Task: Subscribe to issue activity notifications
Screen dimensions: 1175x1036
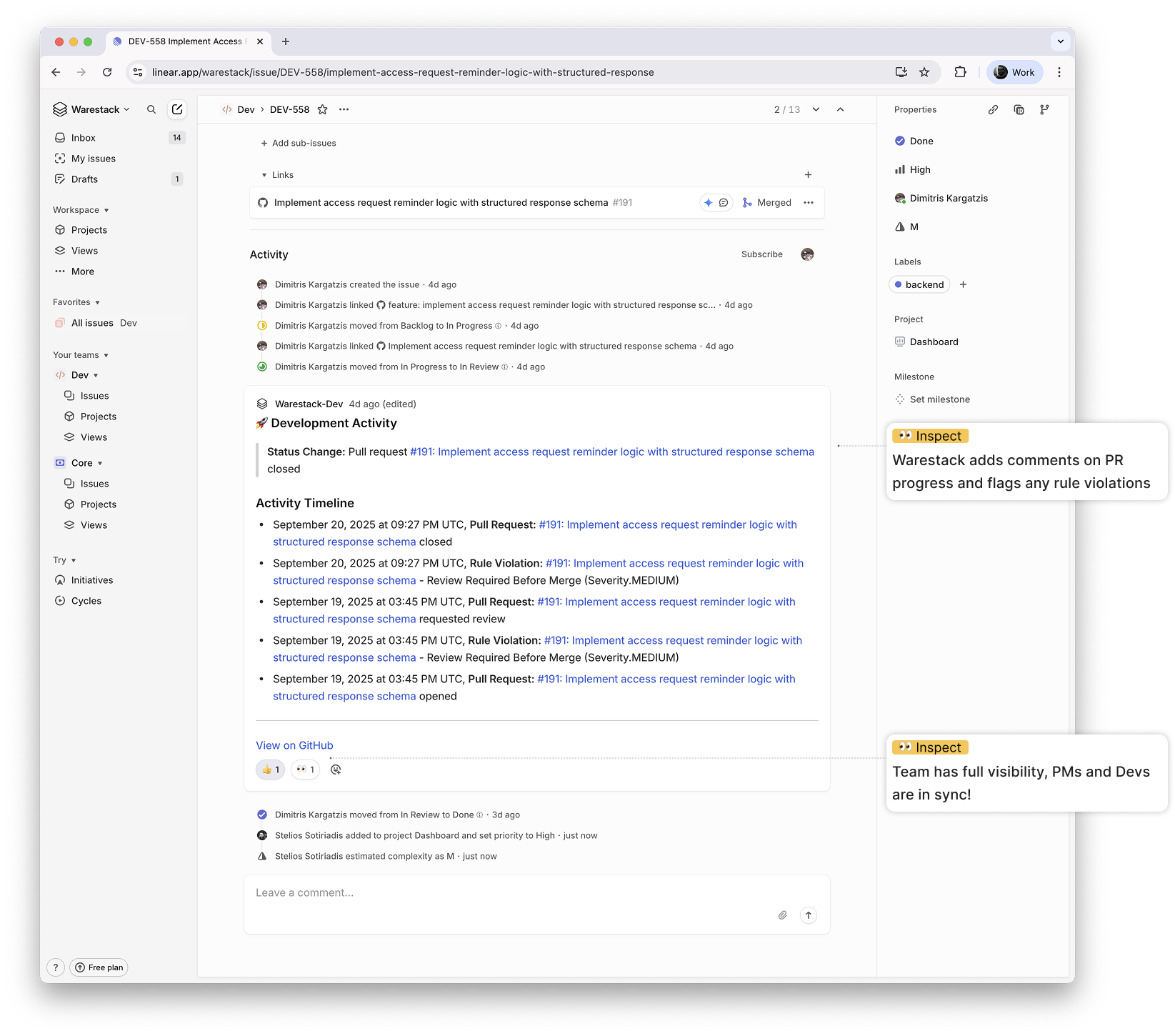Action: pyautogui.click(x=761, y=254)
